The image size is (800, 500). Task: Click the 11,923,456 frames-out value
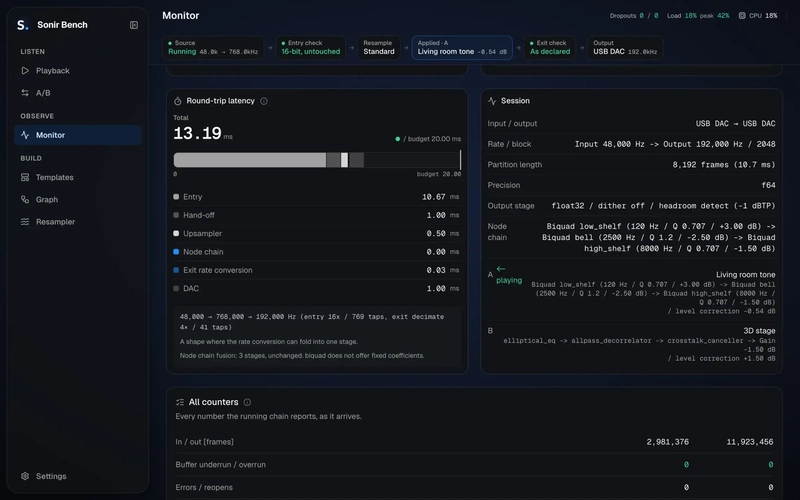[x=749, y=442]
